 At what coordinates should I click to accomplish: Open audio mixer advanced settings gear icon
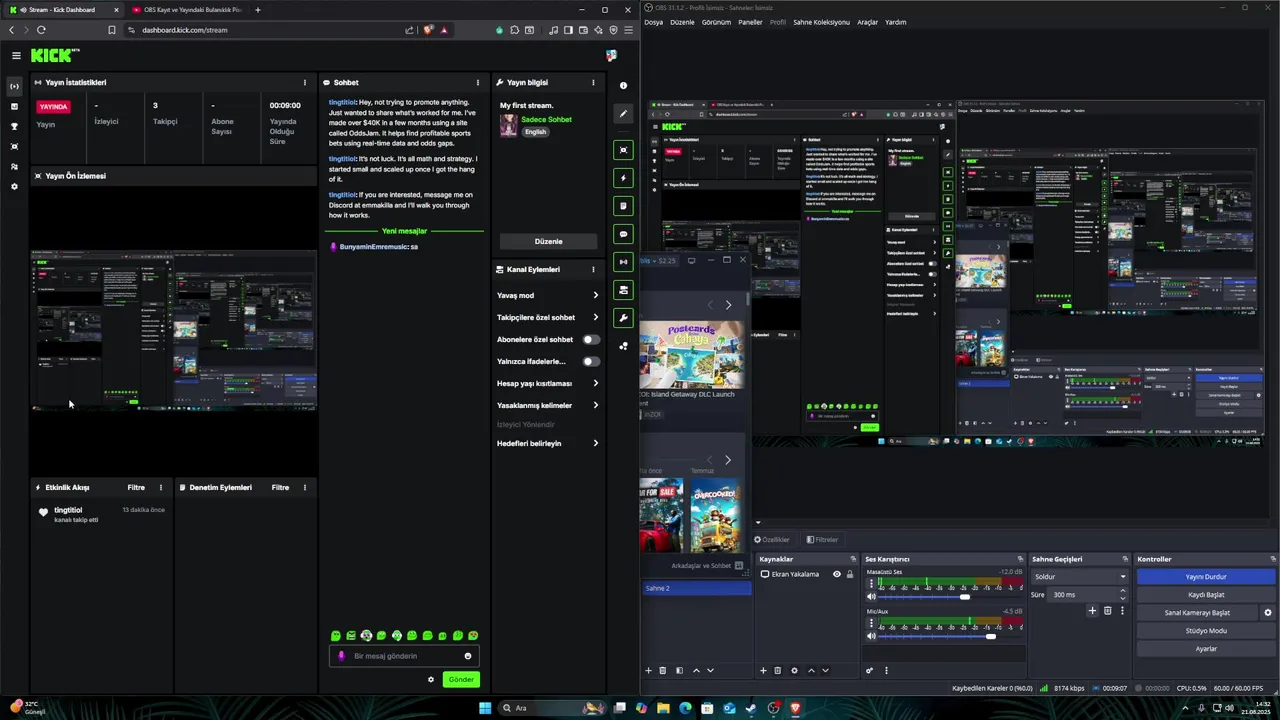tap(869, 670)
